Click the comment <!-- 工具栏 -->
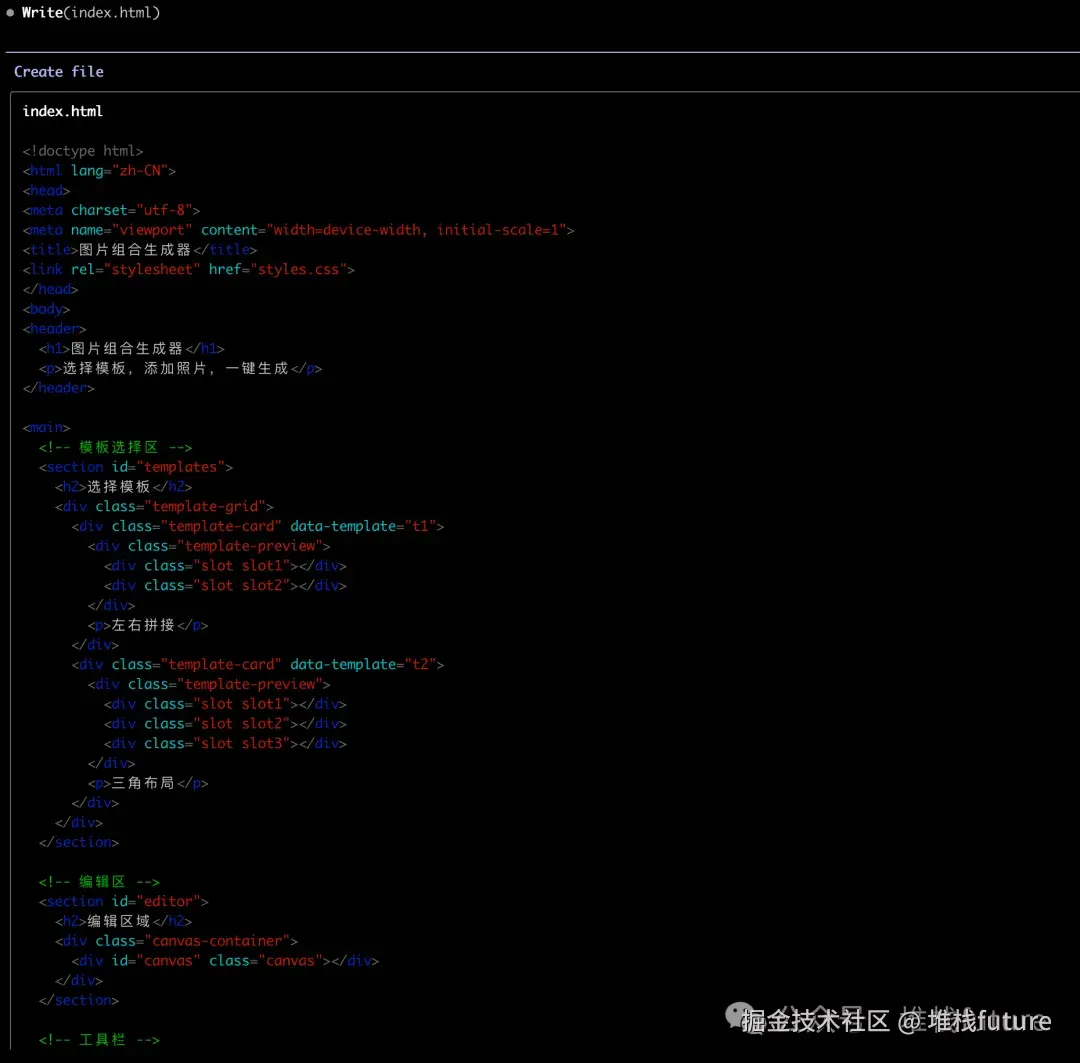Viewport: 1080px width, 1063px height. coord(99,1040)
